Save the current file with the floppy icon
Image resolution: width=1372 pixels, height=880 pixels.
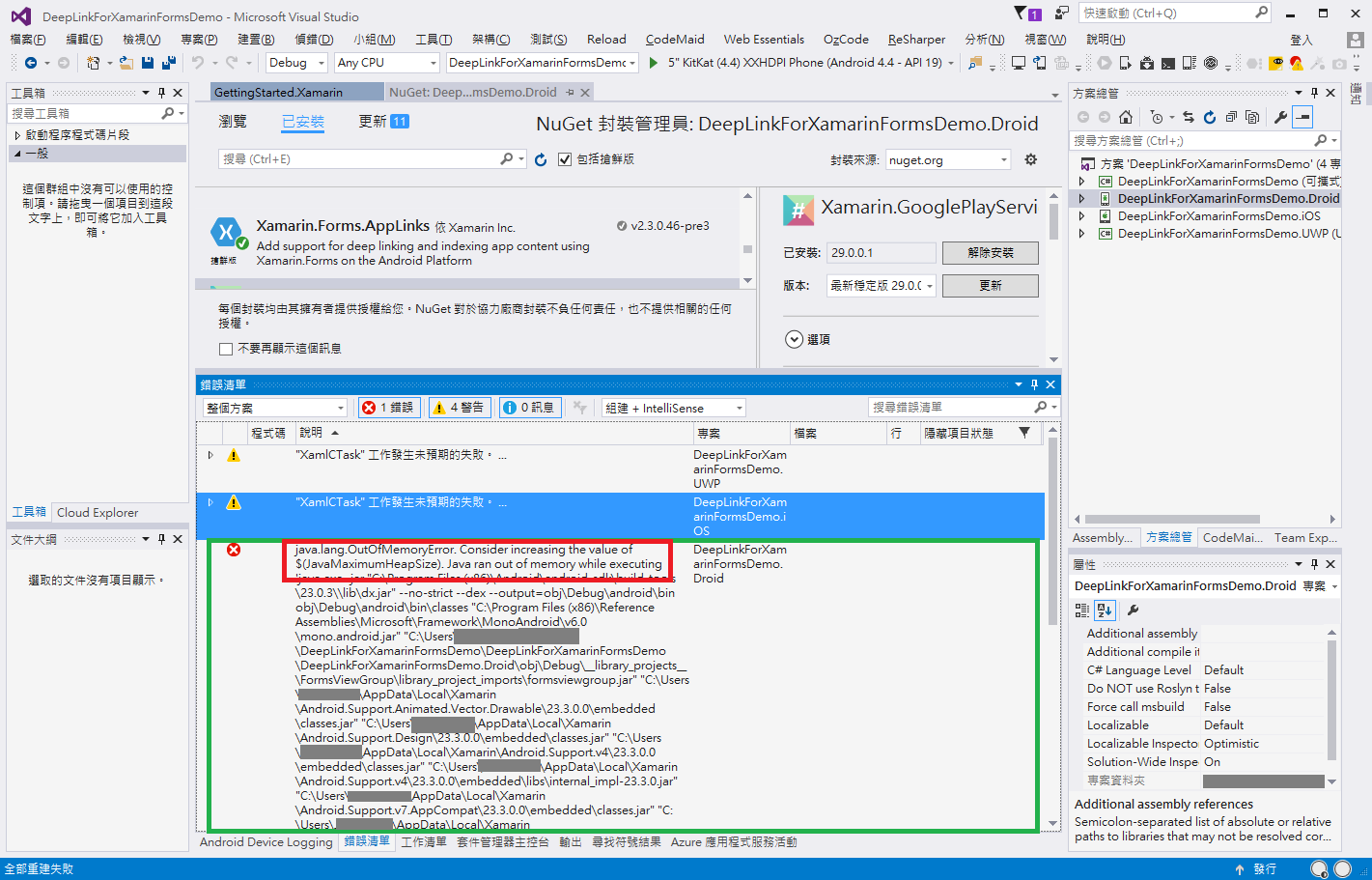click(x=148, y=63)
